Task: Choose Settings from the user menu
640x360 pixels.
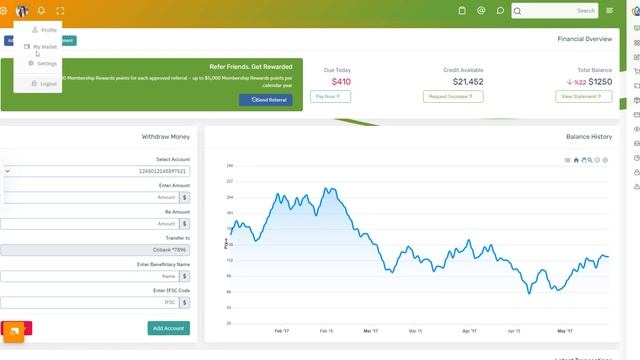Action: (42, 63)
